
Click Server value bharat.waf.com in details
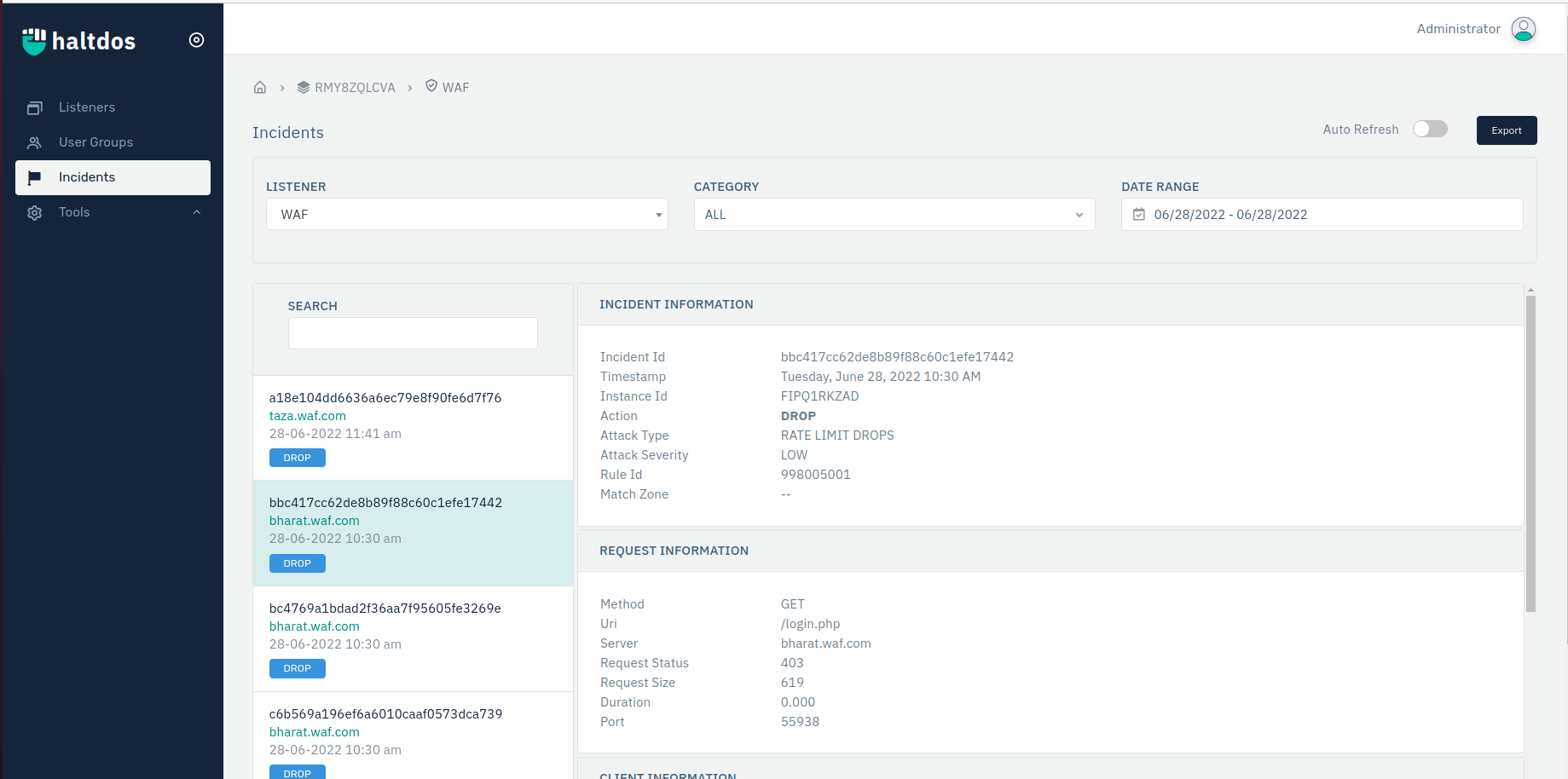[x=825, y=643]
